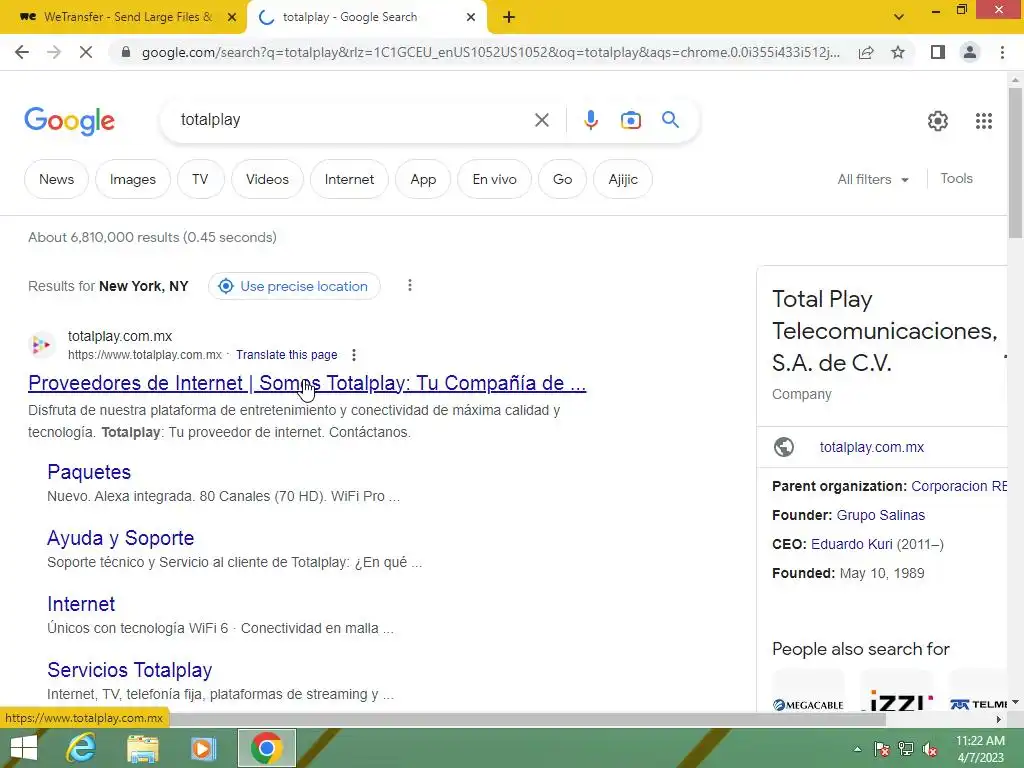Open the Chrome profile icon
Screen dimensions: 1024x768
click(970, 52)
